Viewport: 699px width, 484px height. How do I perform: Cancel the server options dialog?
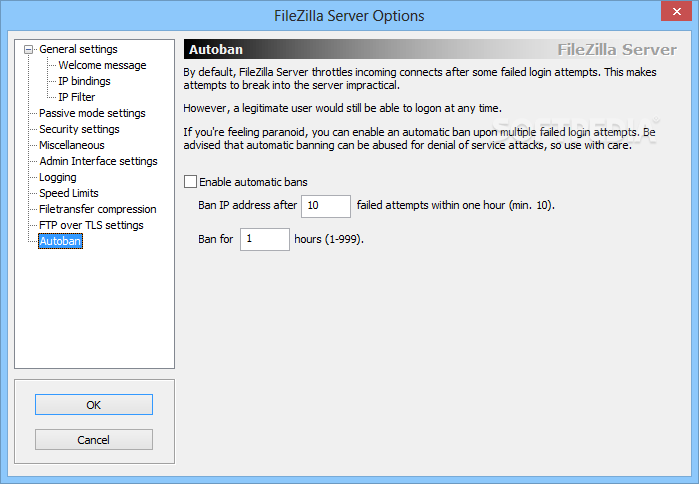tap(94, 439)
